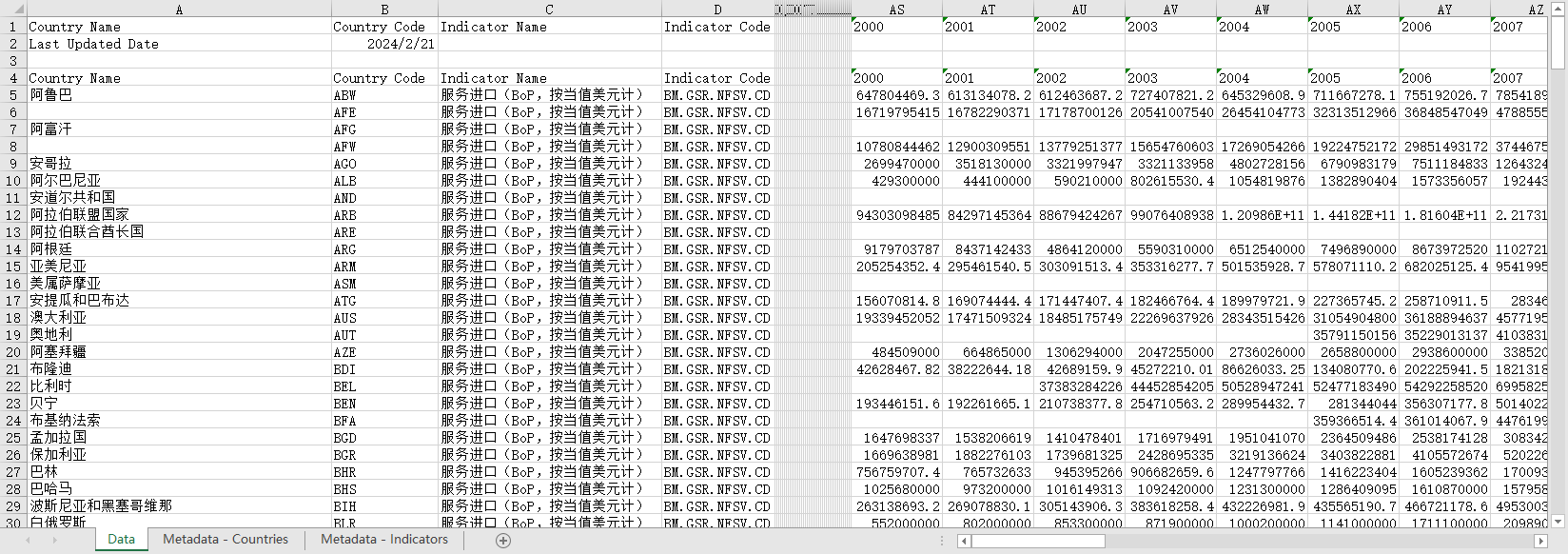
Task: Select row 2 header
Action: (x=13, y=44)
